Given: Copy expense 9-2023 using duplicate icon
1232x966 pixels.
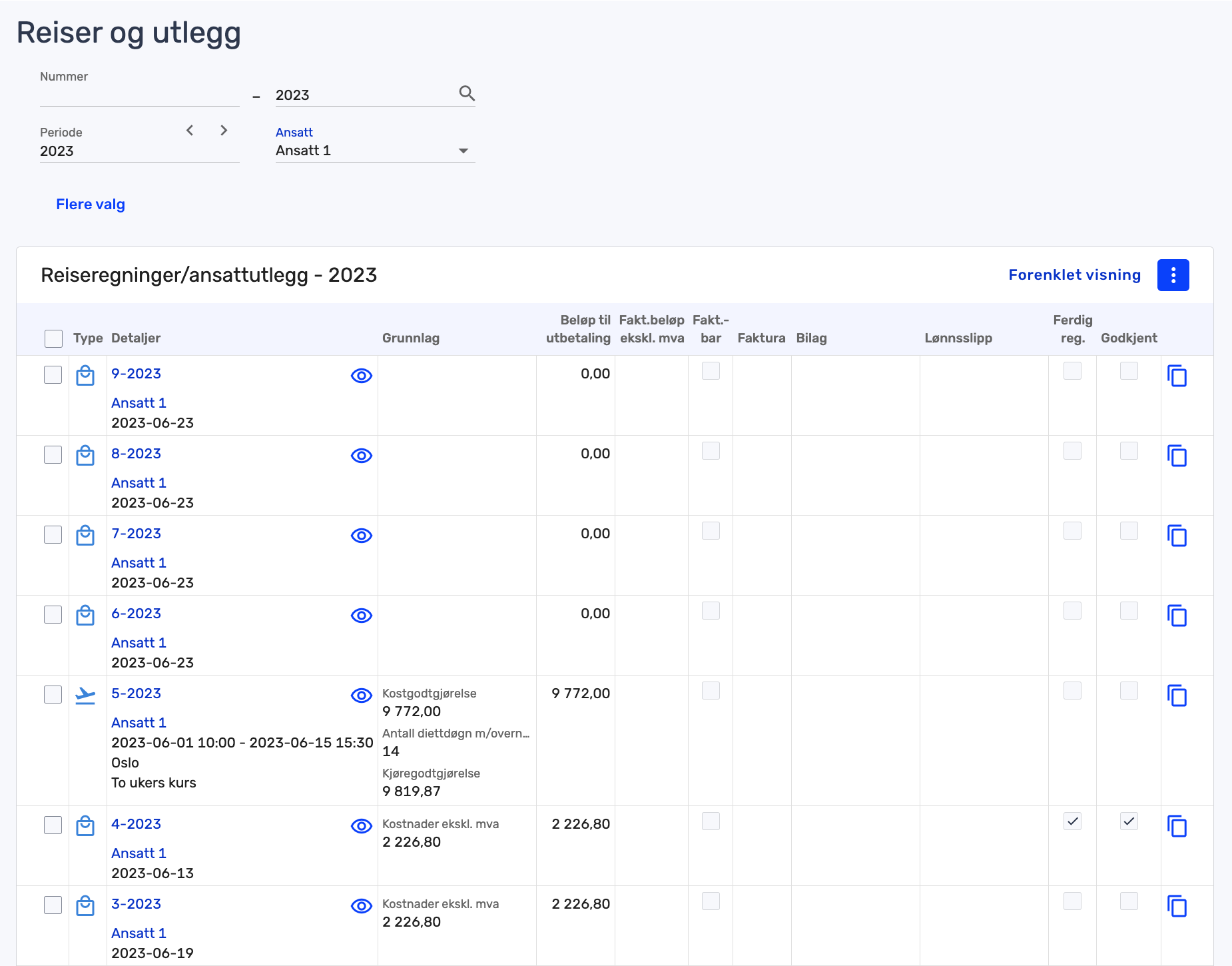Looking at the screenshot, I should [1177, 376].
